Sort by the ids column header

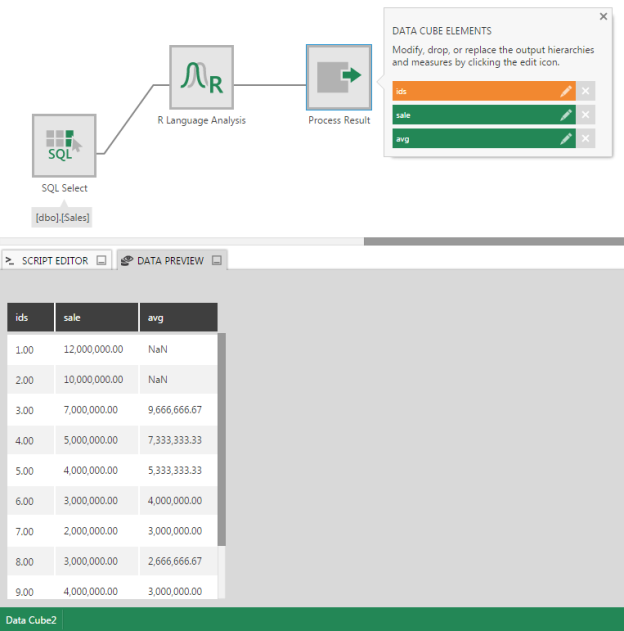30,318
